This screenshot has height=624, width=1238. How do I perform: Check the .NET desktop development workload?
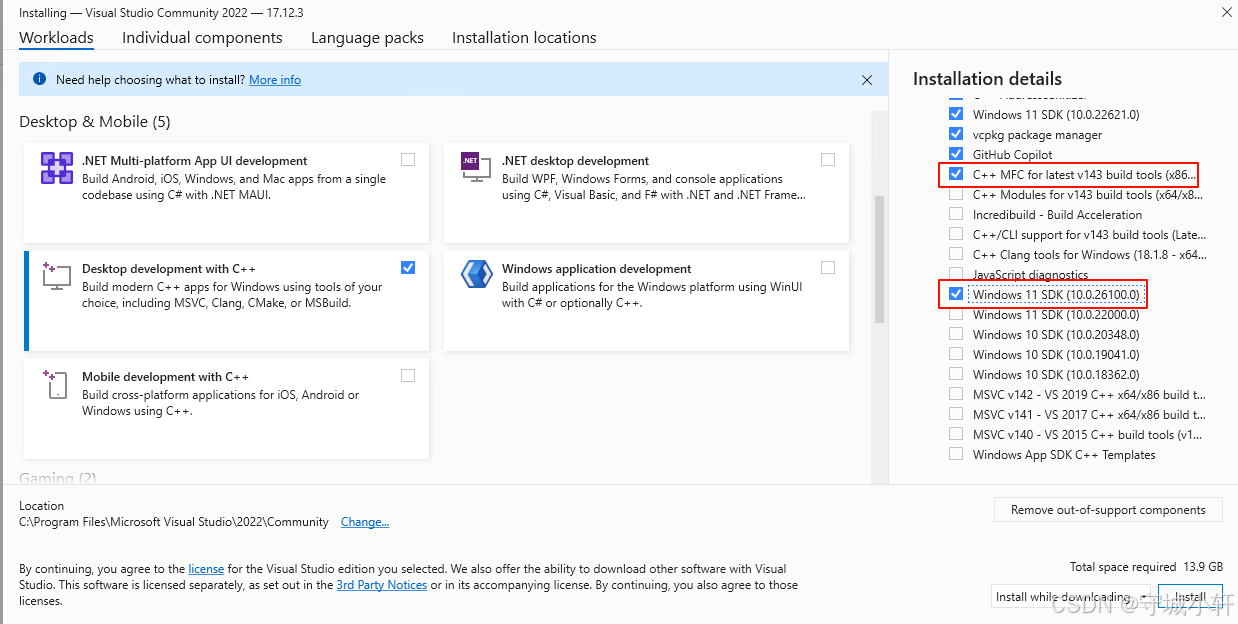(x=828, y=159)
